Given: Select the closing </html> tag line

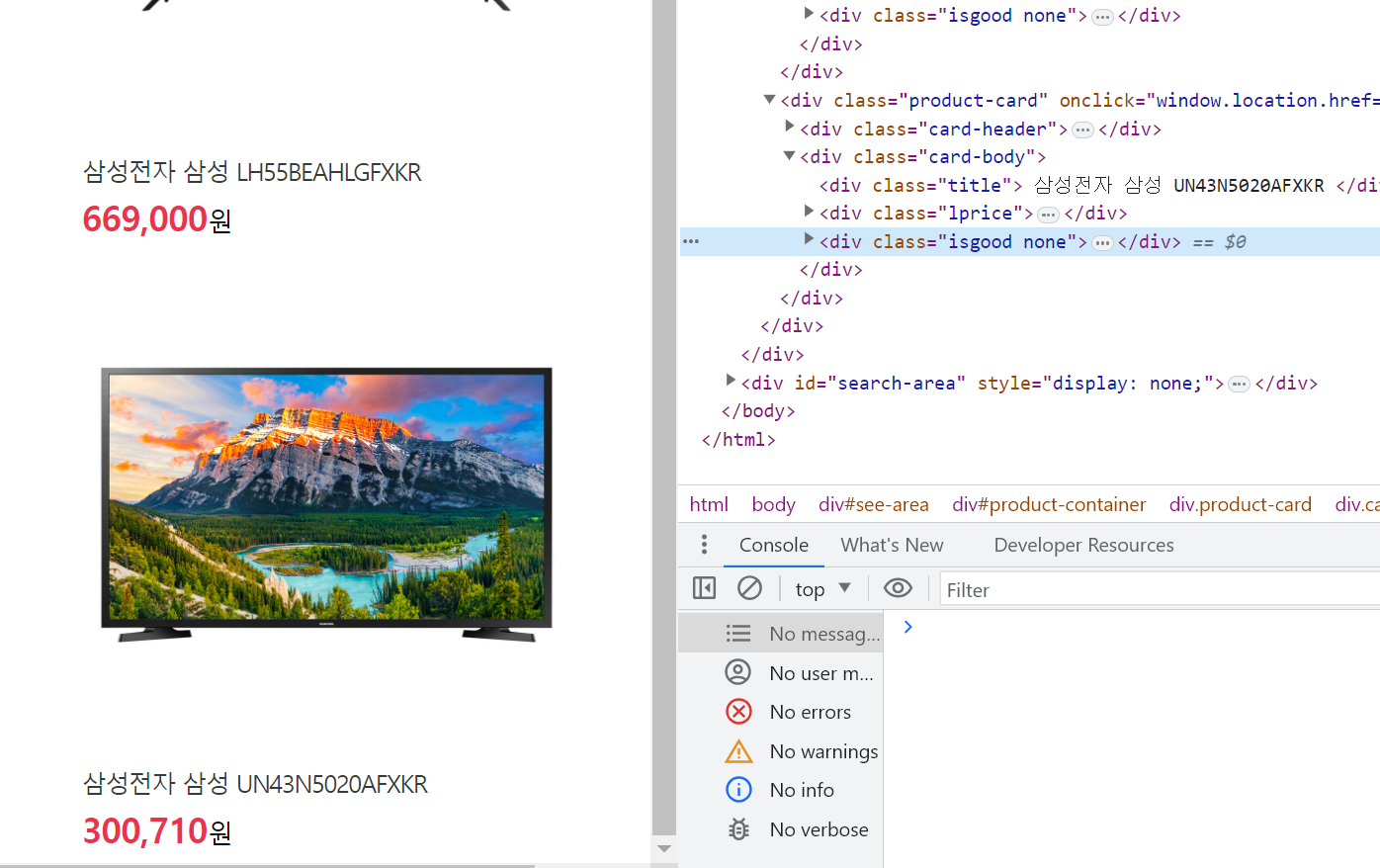Looking at the screenshot, I should point(738,440).
